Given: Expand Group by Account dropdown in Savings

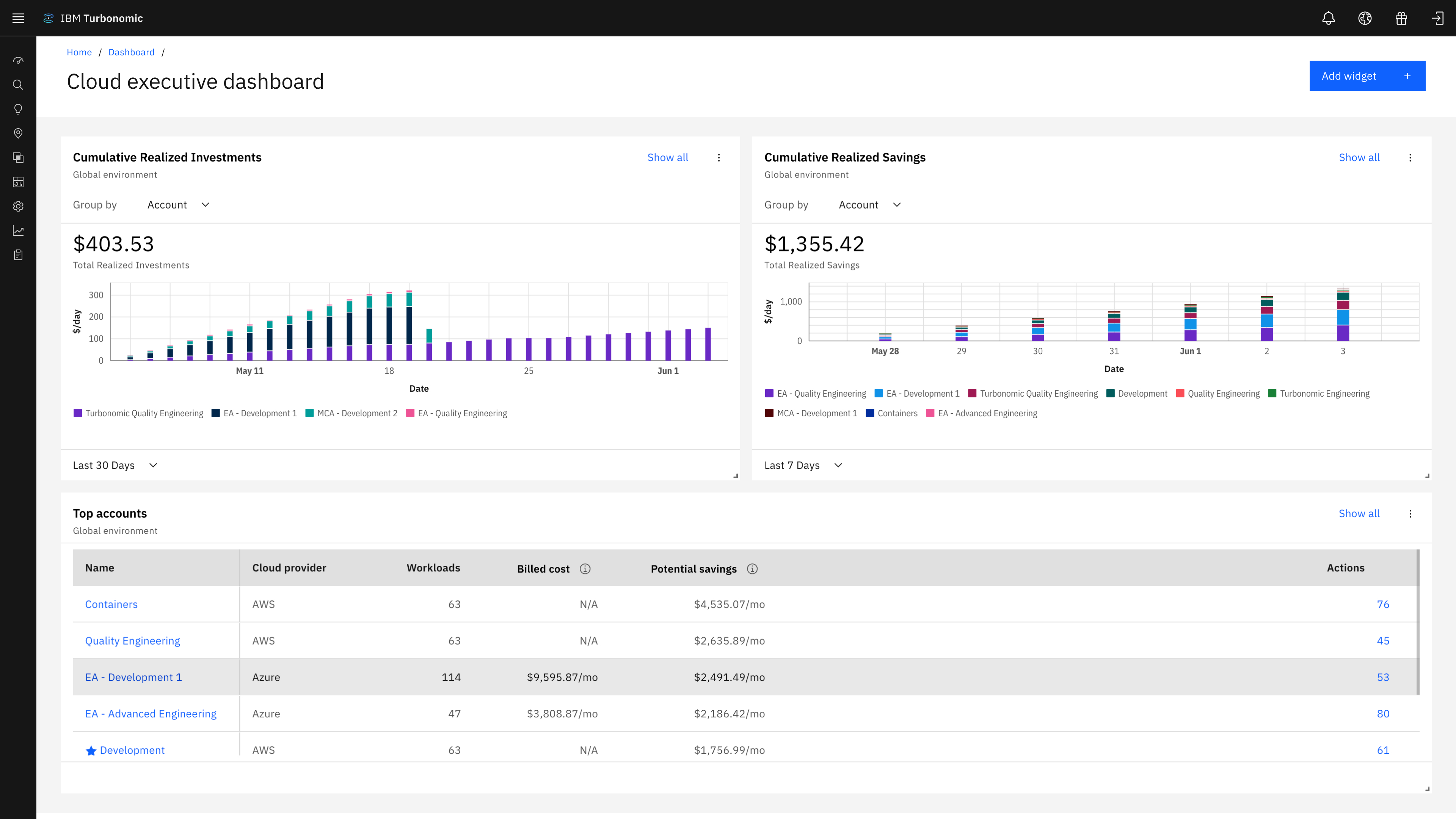Looking at the screenshot, I should coord(870,205).
